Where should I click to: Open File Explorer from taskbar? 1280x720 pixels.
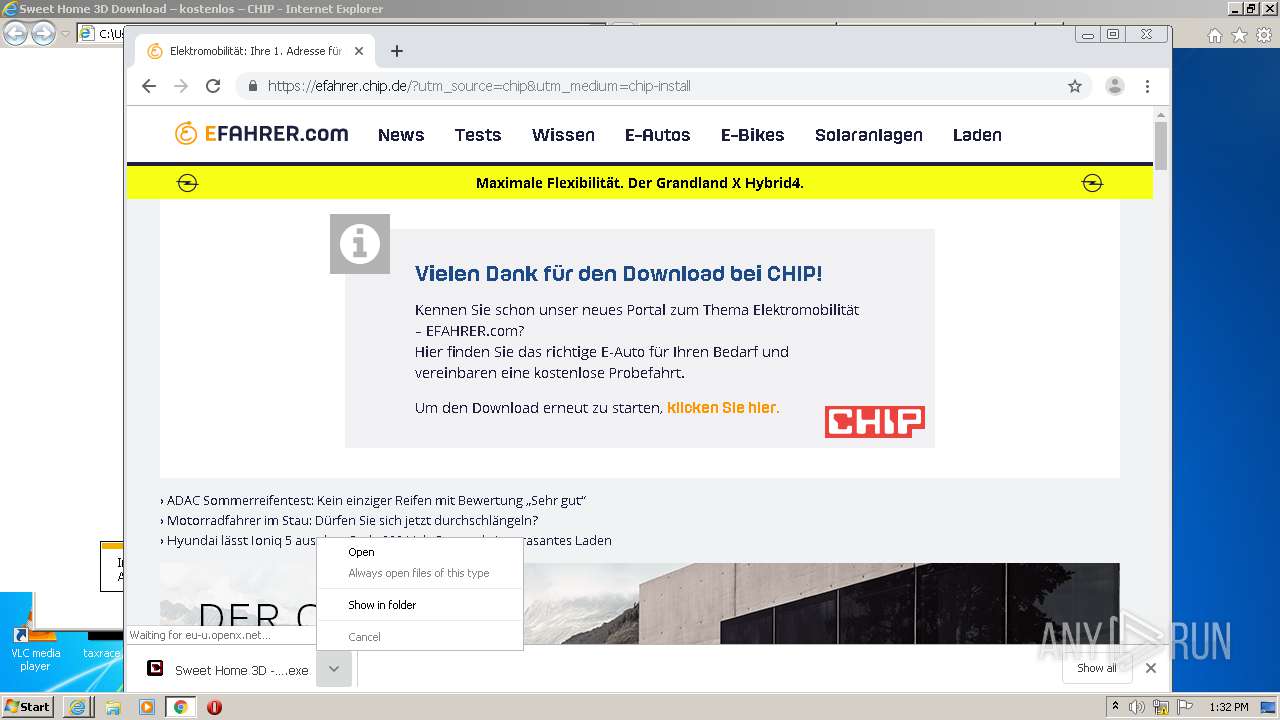point(112,707)
